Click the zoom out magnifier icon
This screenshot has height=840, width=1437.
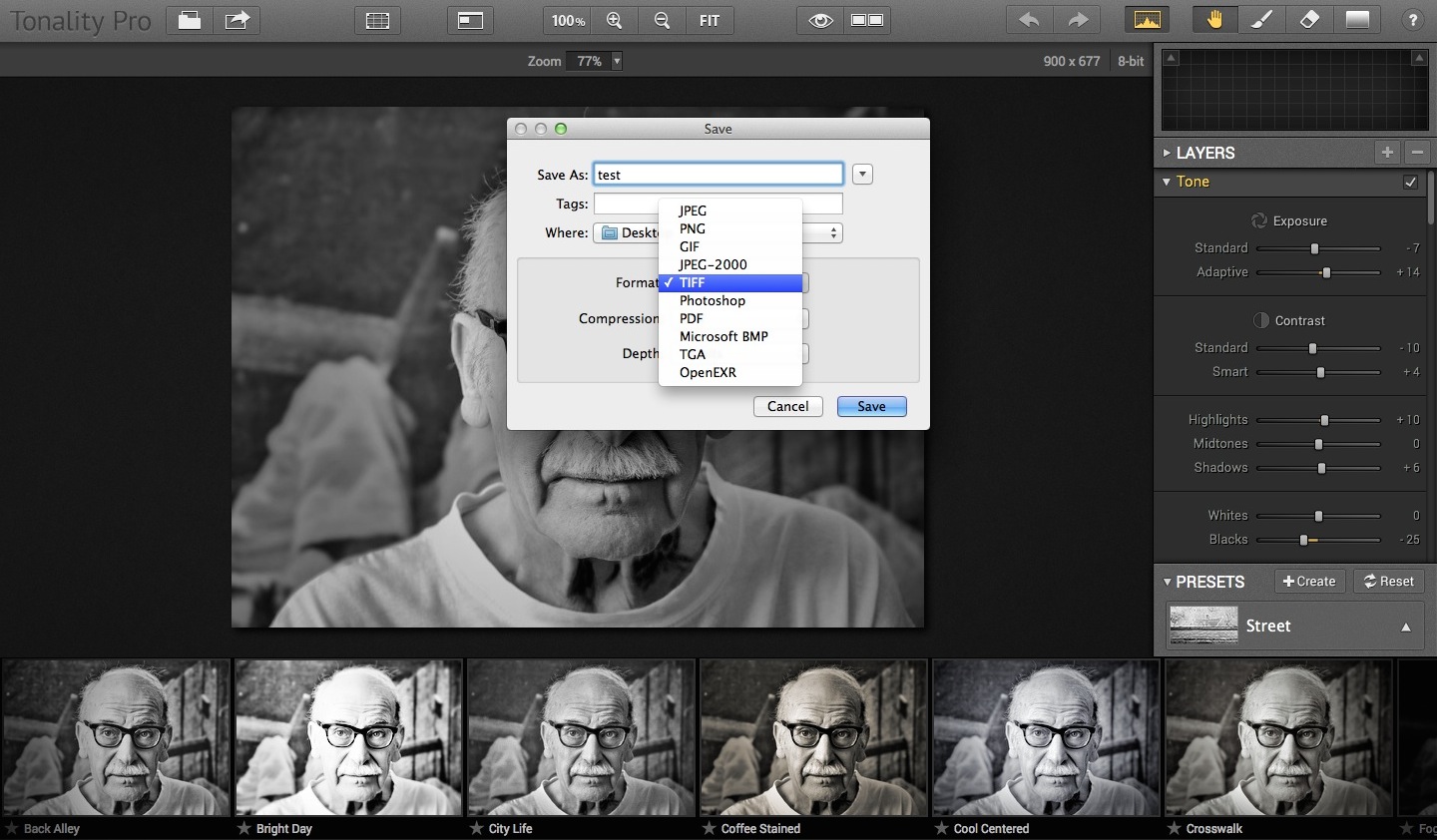click(662, 20)
